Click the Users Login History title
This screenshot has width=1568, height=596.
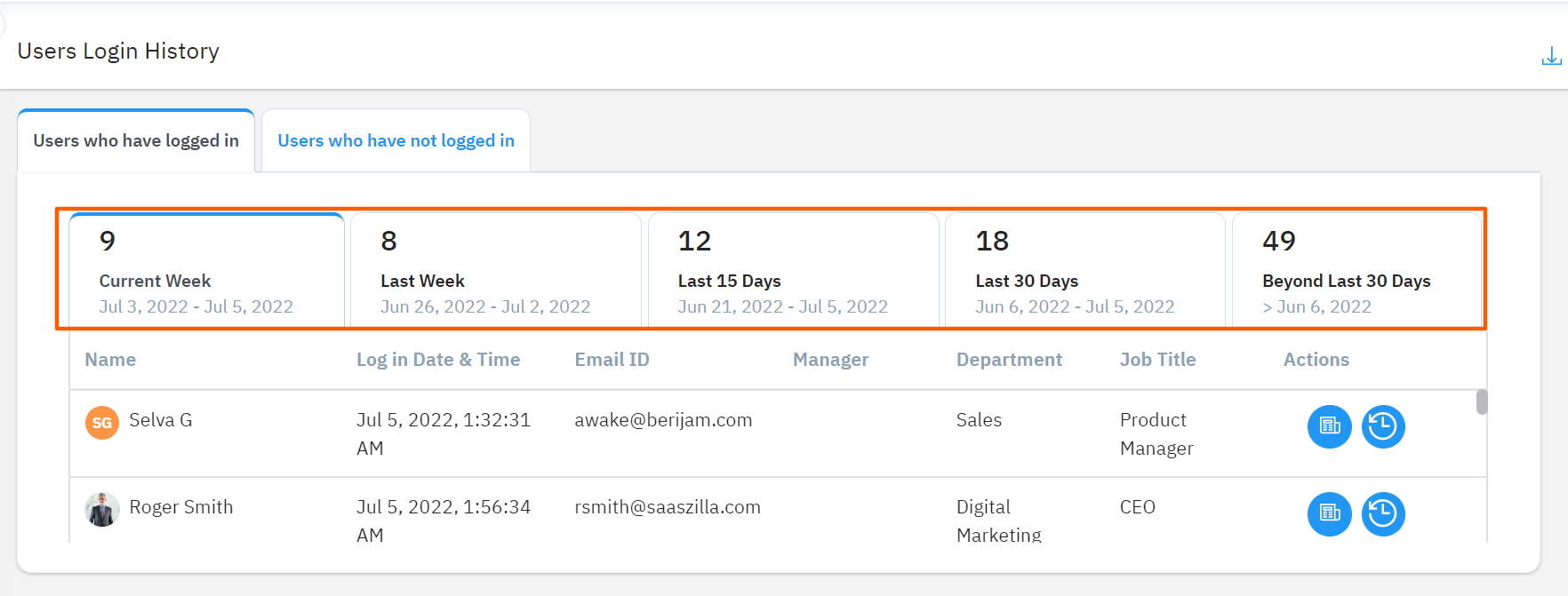(x=118, y=52)
